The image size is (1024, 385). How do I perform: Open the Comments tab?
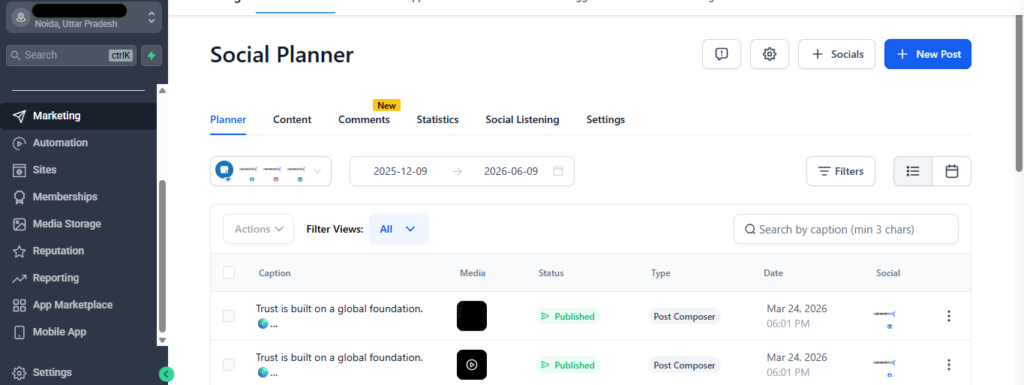364,120
